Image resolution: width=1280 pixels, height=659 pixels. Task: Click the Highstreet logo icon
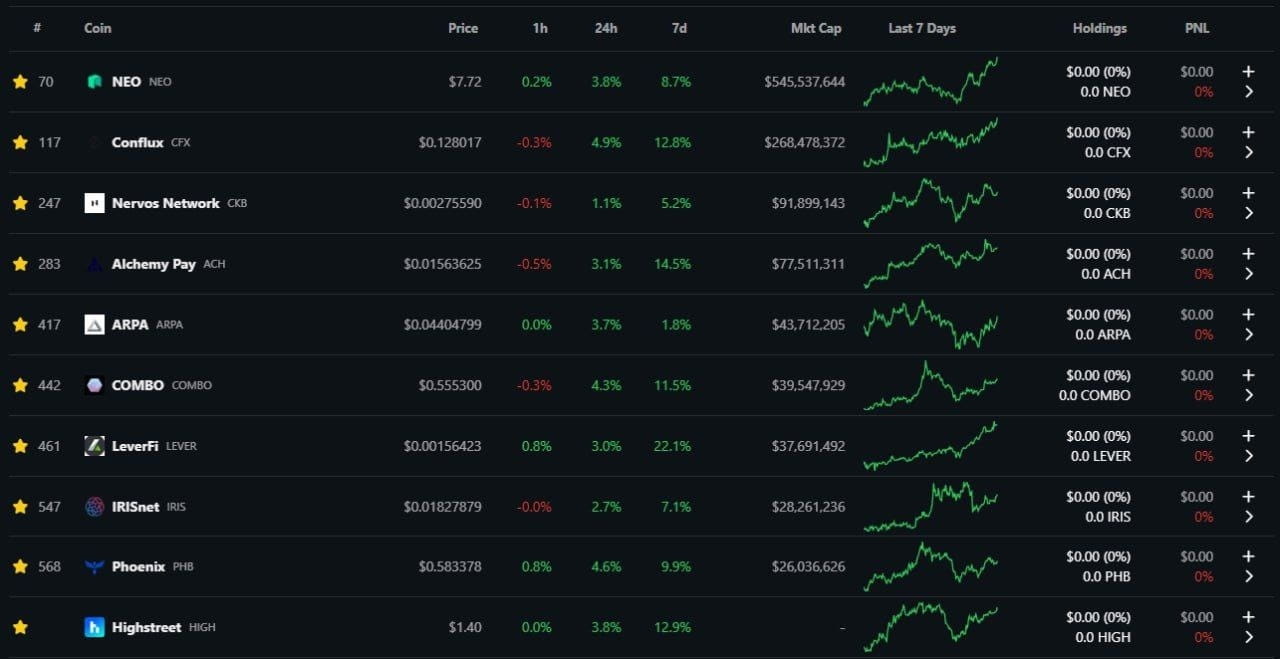(x=94, y=628)
